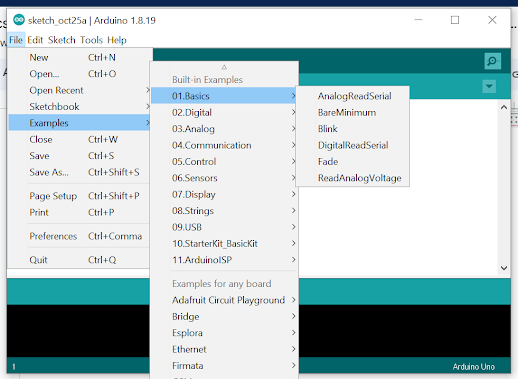Viewport: 518px width, 379px height.
Task: Expand 07.Display examples submenu
Action: point(224,194)
